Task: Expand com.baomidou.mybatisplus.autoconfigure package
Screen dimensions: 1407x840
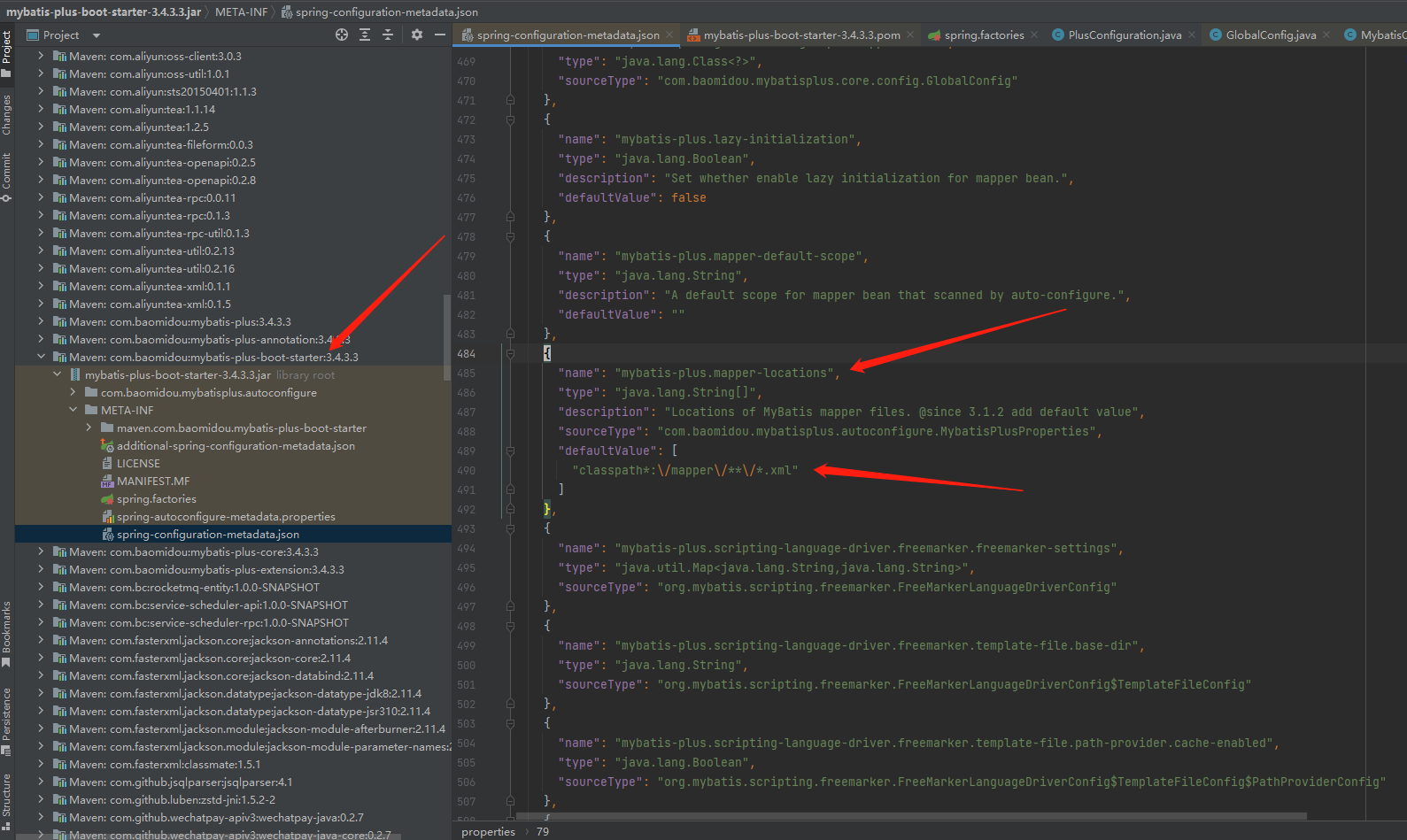Action: [73, 392]
